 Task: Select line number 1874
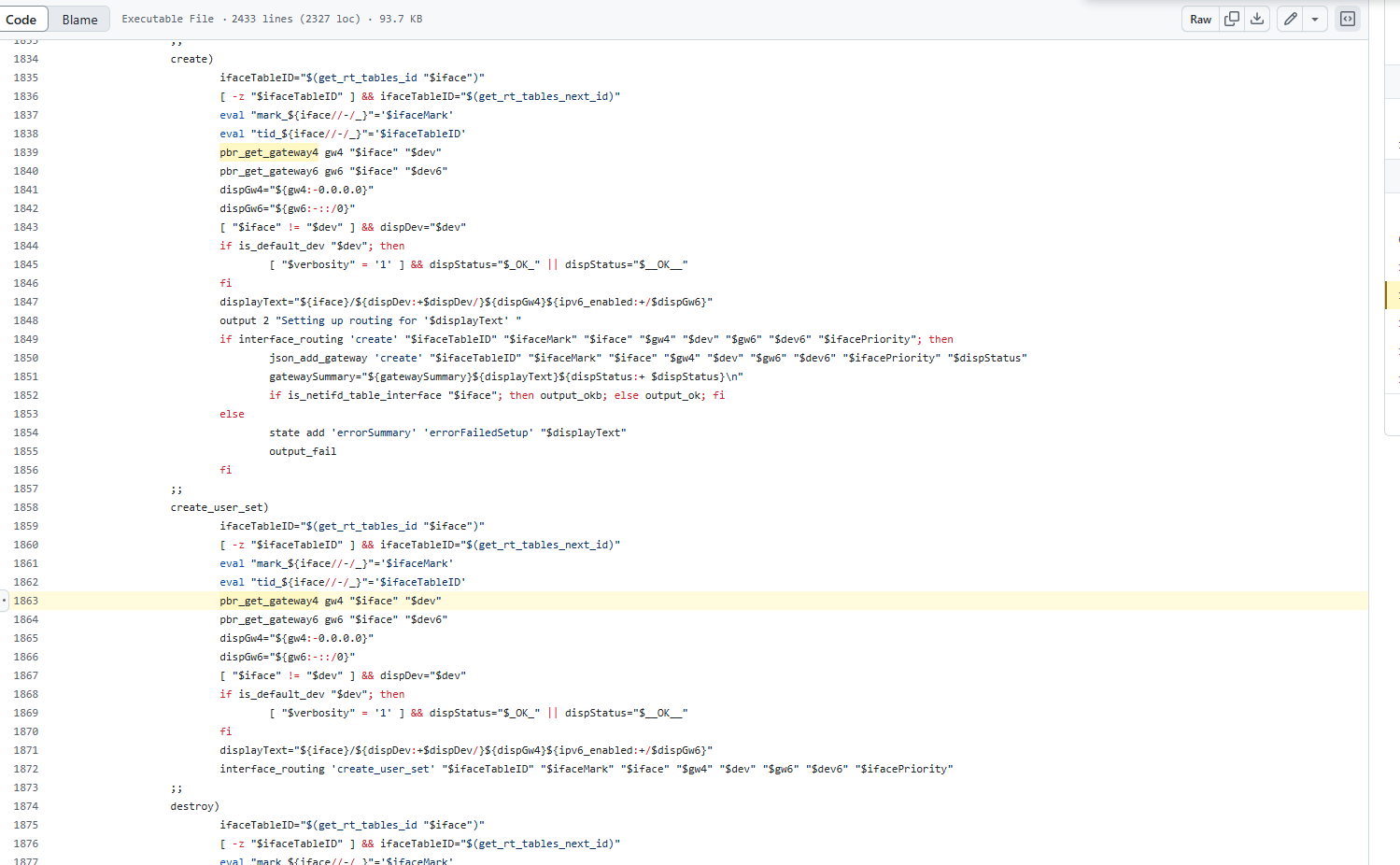(26, 806)
